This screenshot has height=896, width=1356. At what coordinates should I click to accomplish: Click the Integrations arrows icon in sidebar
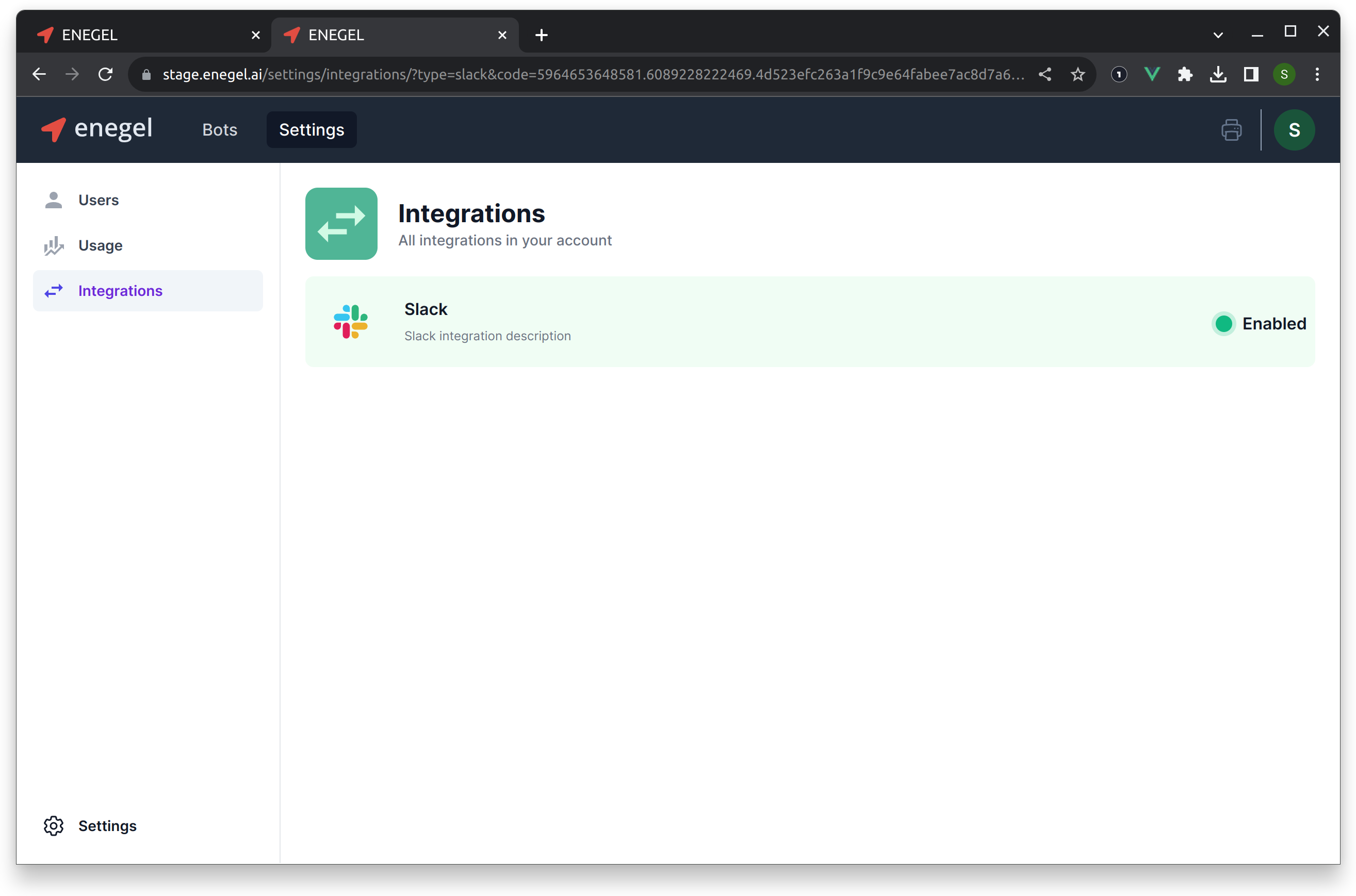click(x=53, y=291)
